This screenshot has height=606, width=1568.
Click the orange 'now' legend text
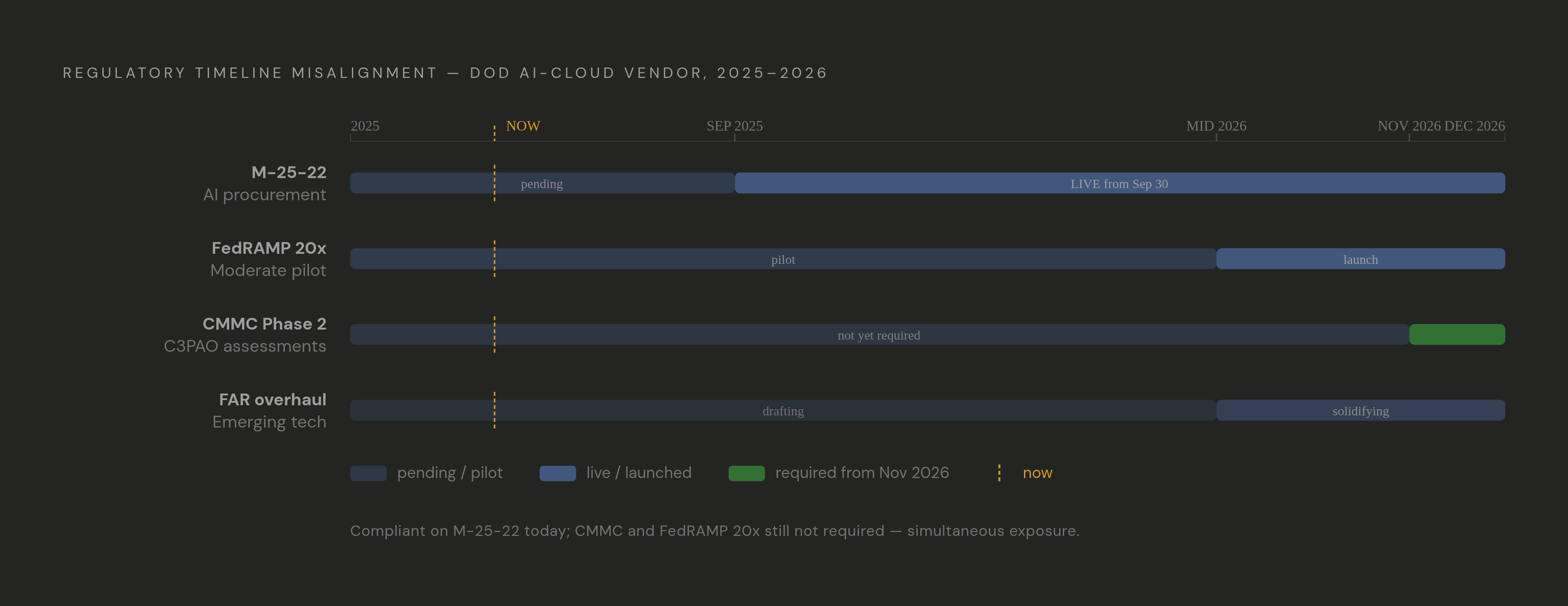(1037, 473)
